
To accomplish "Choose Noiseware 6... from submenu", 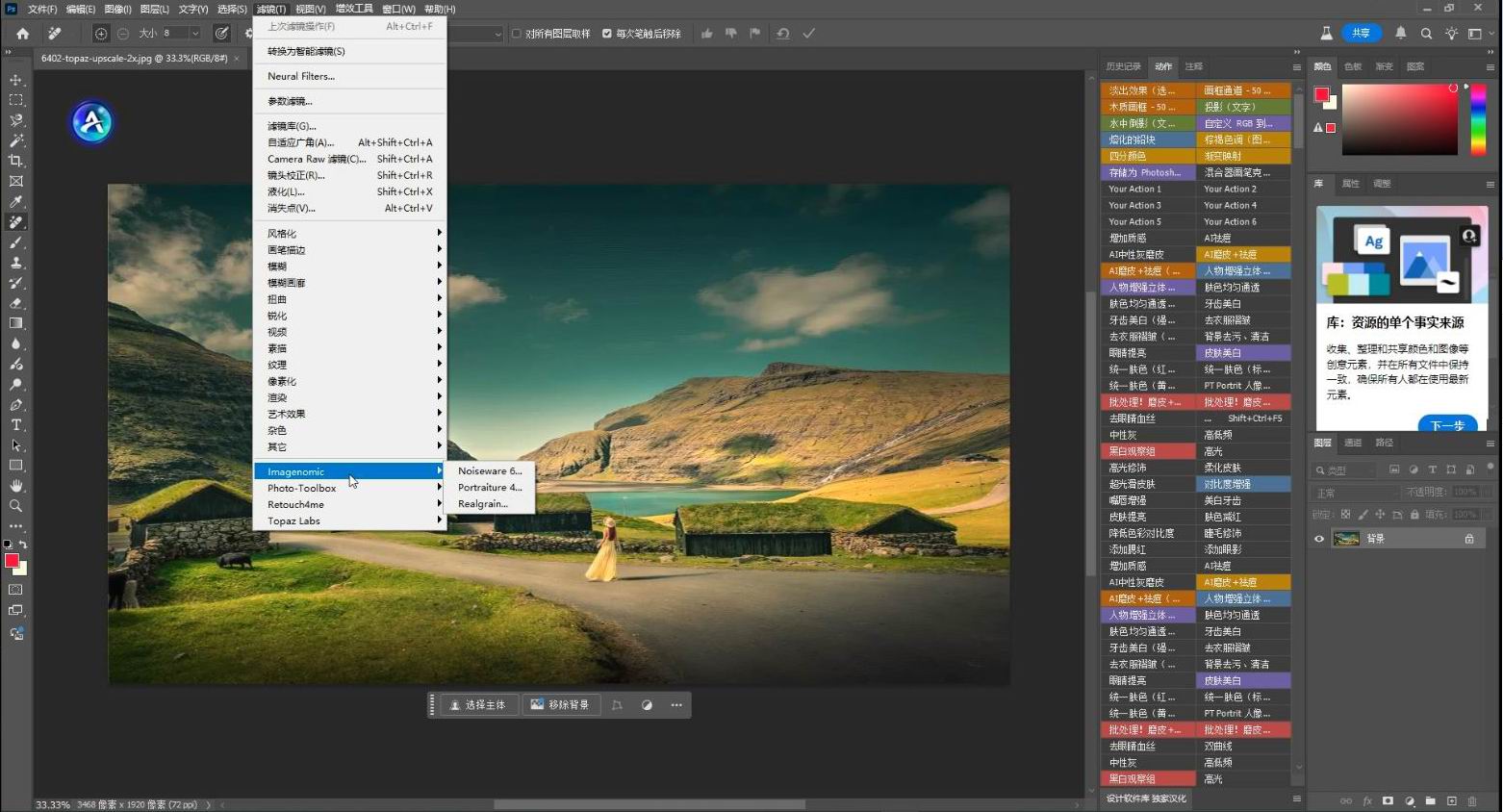I will click(490, 471).
